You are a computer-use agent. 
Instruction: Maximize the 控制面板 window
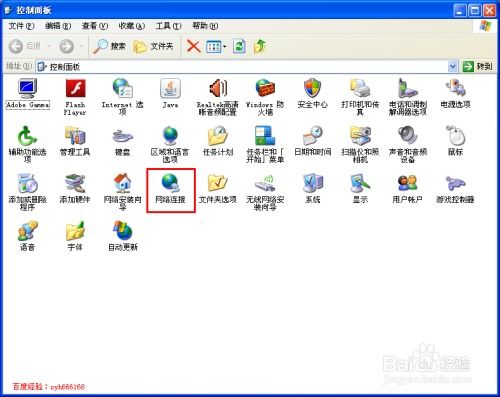[475, 11]
